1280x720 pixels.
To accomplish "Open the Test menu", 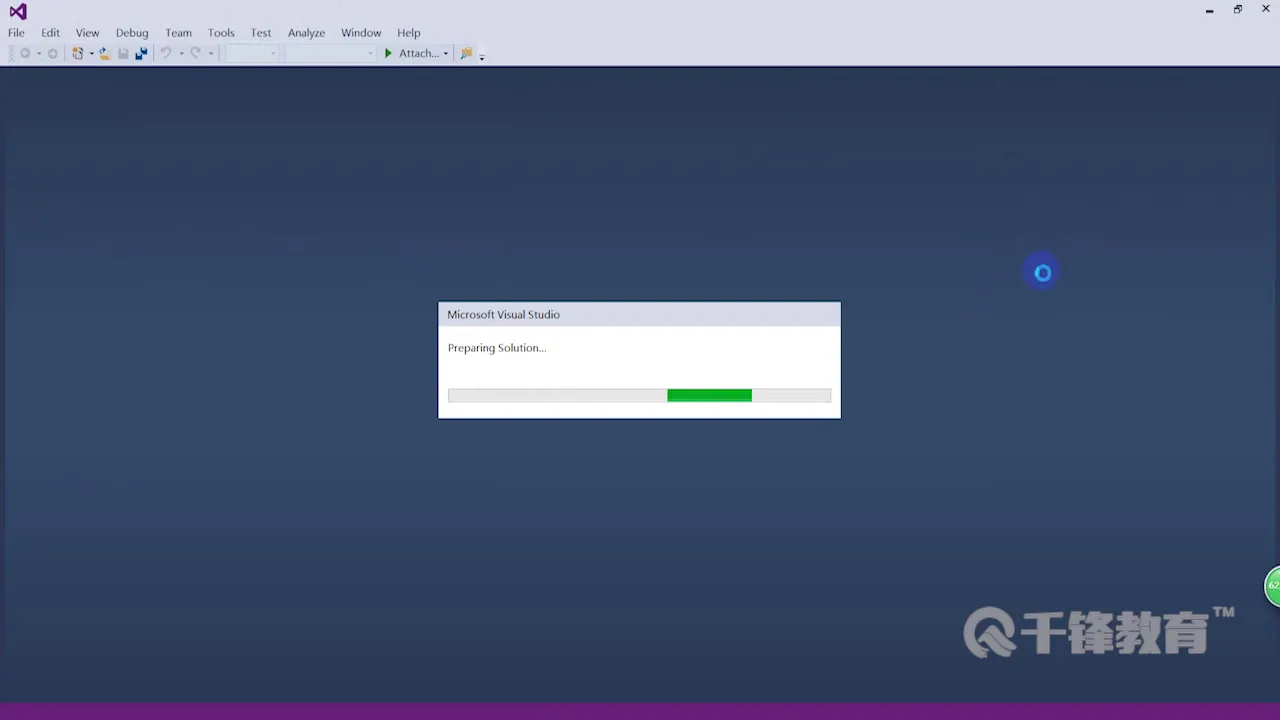I will click(261, 33).
